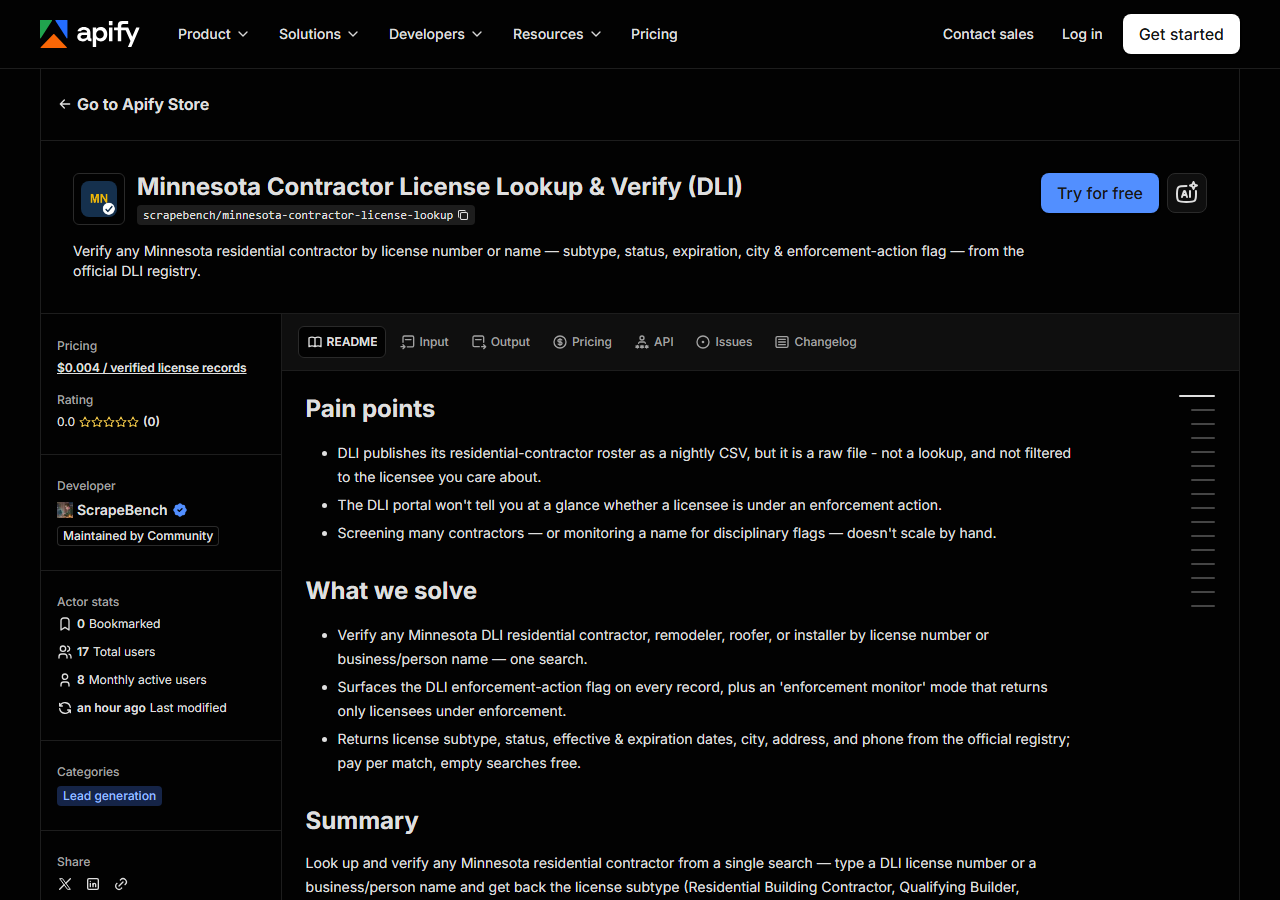Switch to the Input tab
The image size is (1280, 900).
point(425,342)
